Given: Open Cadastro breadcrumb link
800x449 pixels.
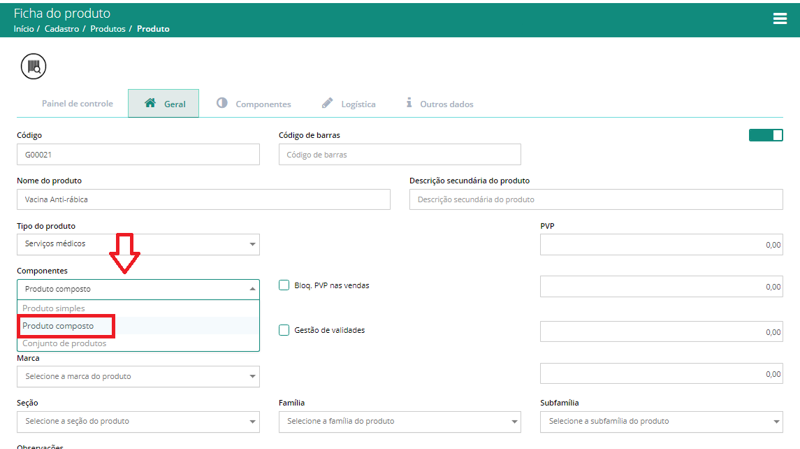Looking at the screenshot, I should point(62,29).
